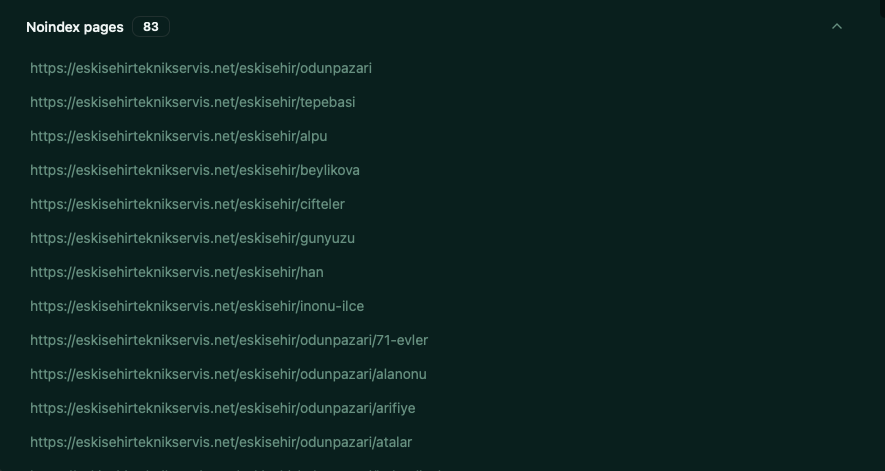This screenshot has width=885, height=471.
Task: Visit the odunpazari/alanonu link
Action: click(x=228, y=374)
